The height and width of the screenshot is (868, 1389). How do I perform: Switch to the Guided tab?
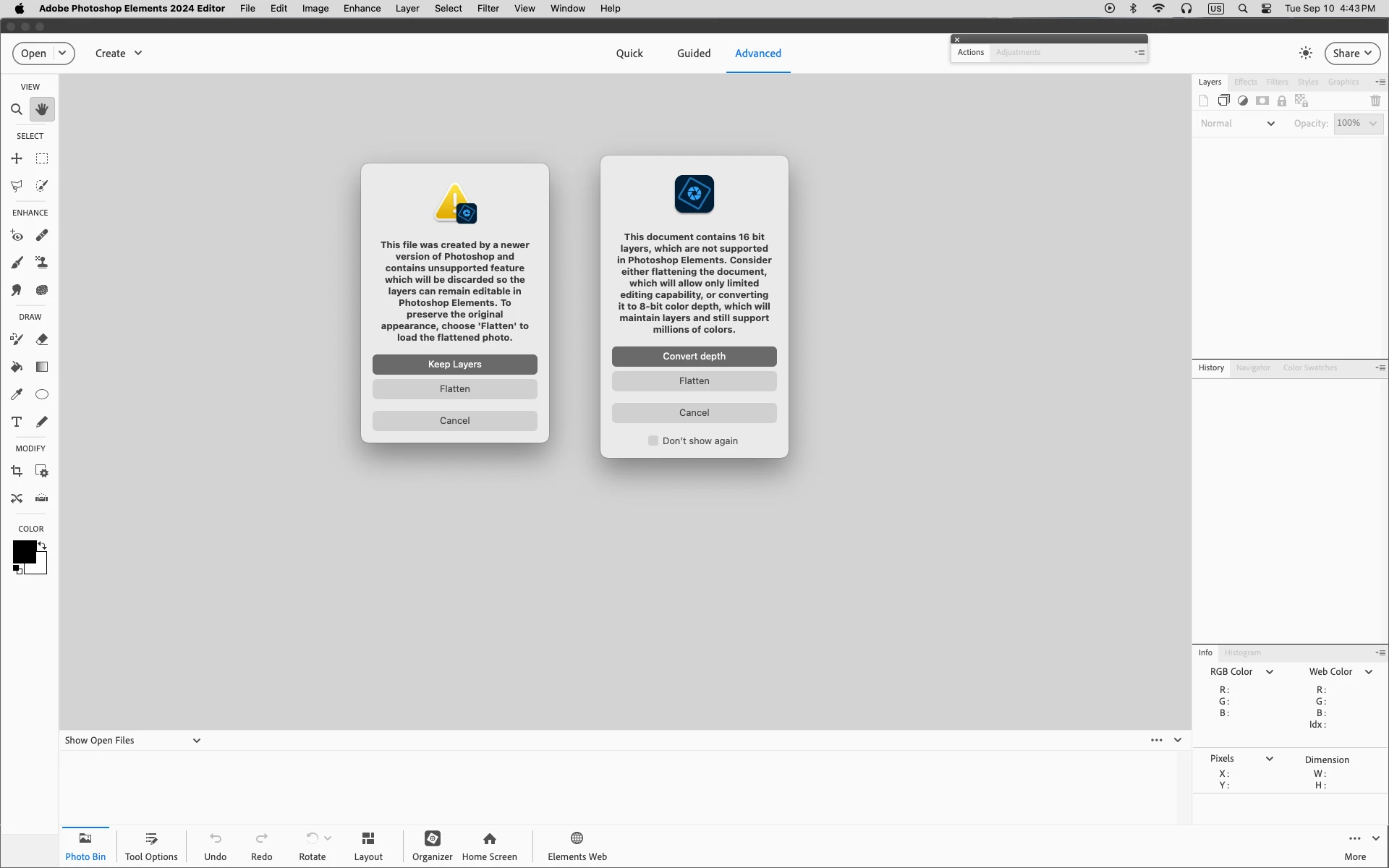[693, 53]
